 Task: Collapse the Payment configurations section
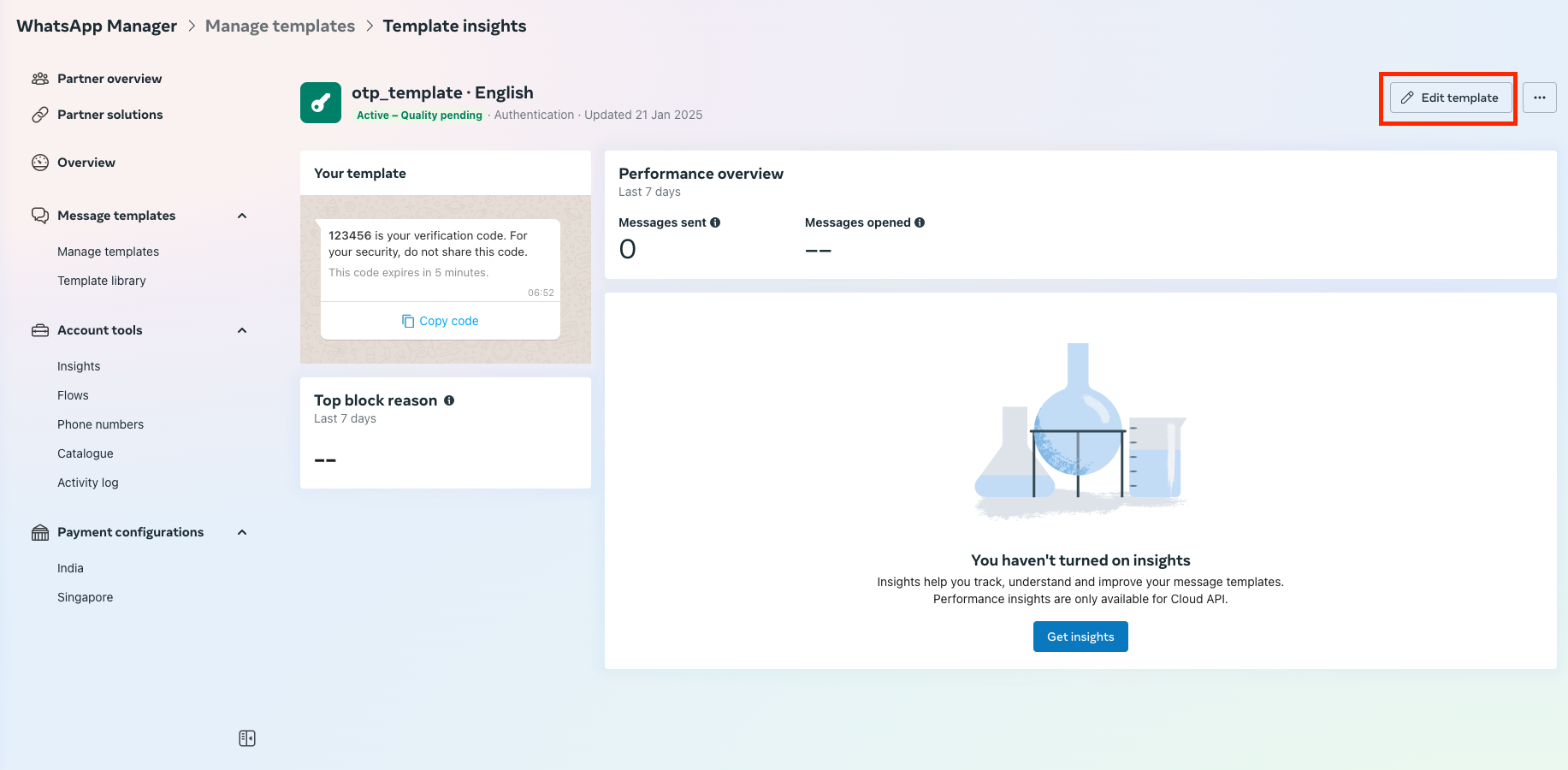(x=242, y=532)
